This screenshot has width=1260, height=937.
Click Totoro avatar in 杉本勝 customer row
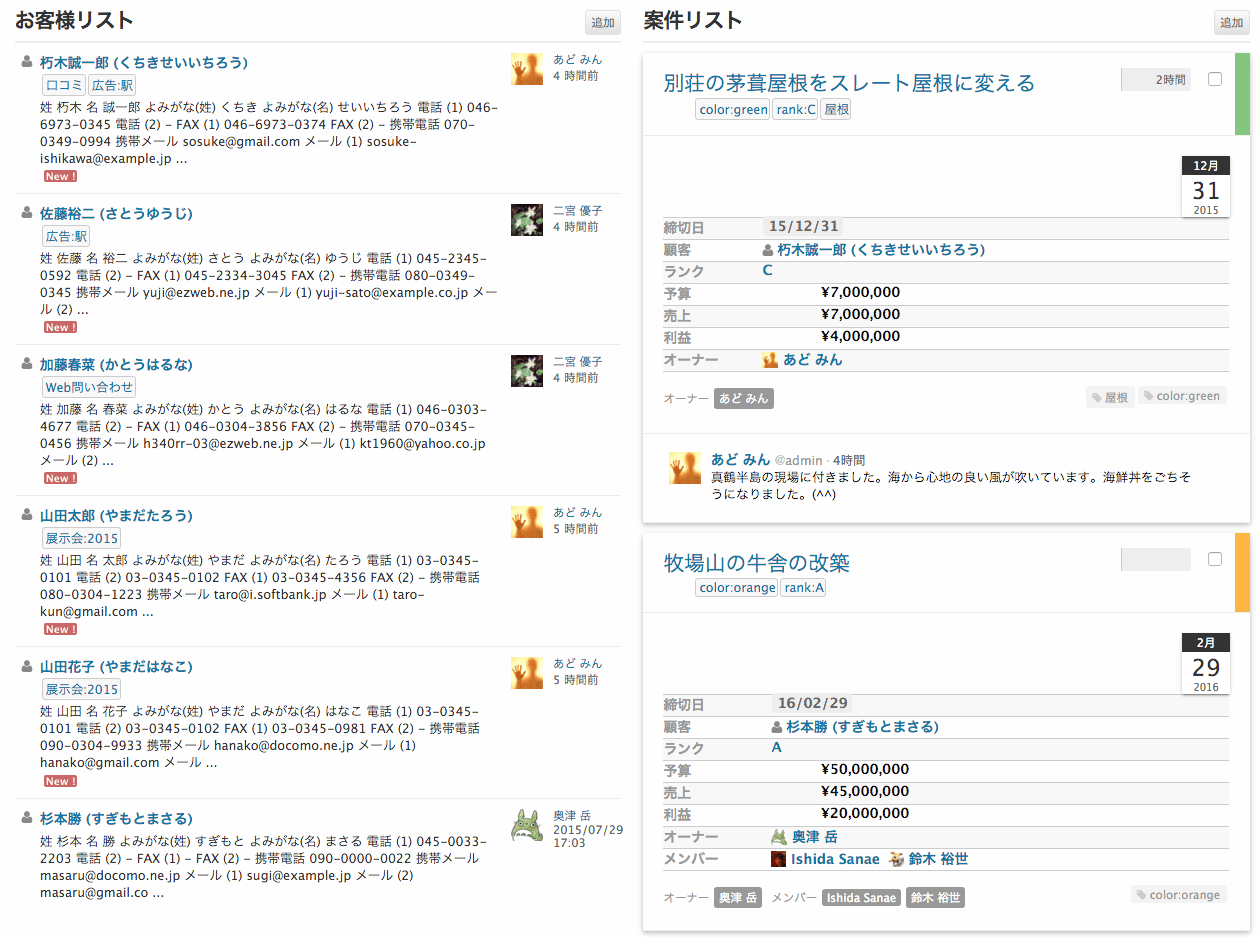click(527, 825)
